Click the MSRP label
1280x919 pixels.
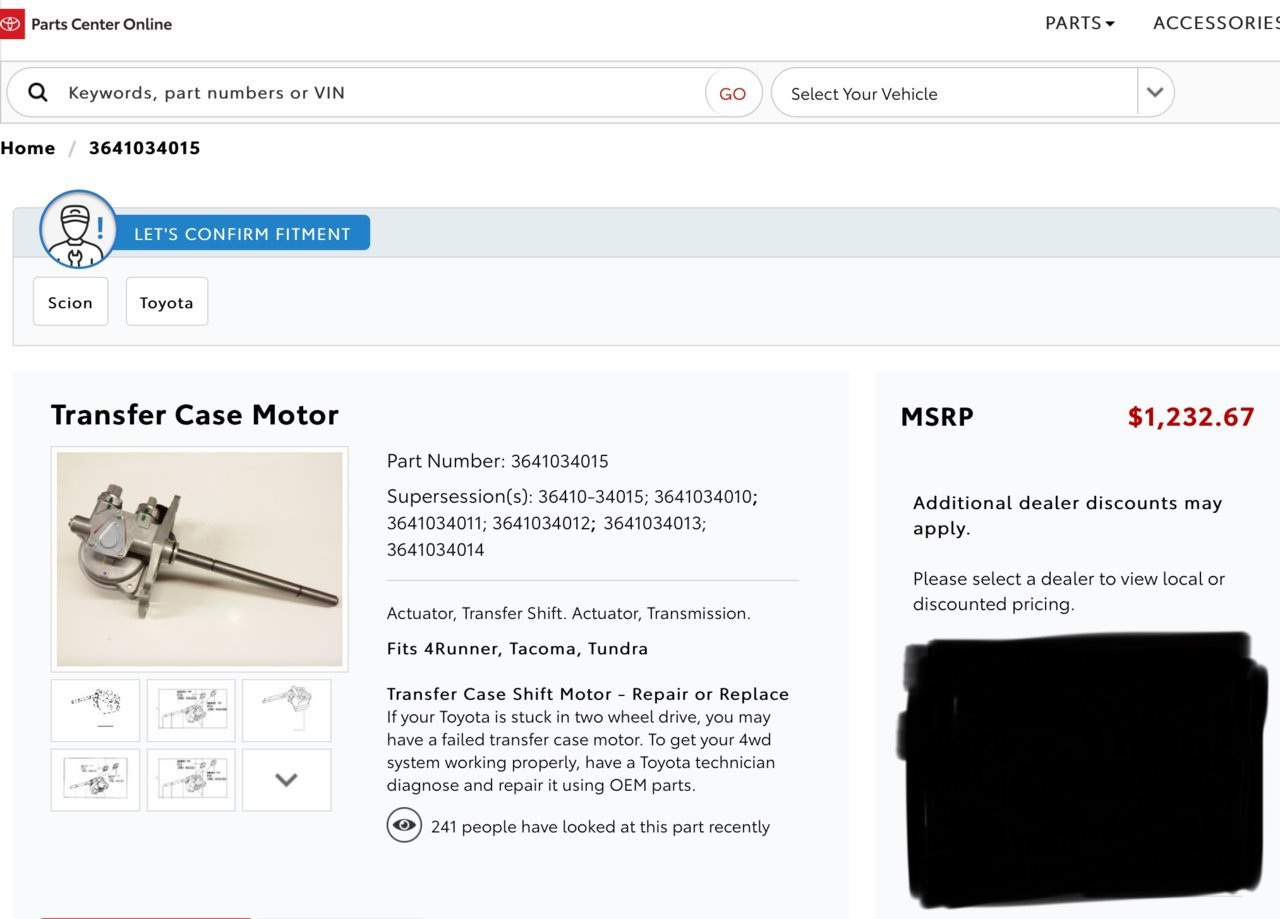937,417
